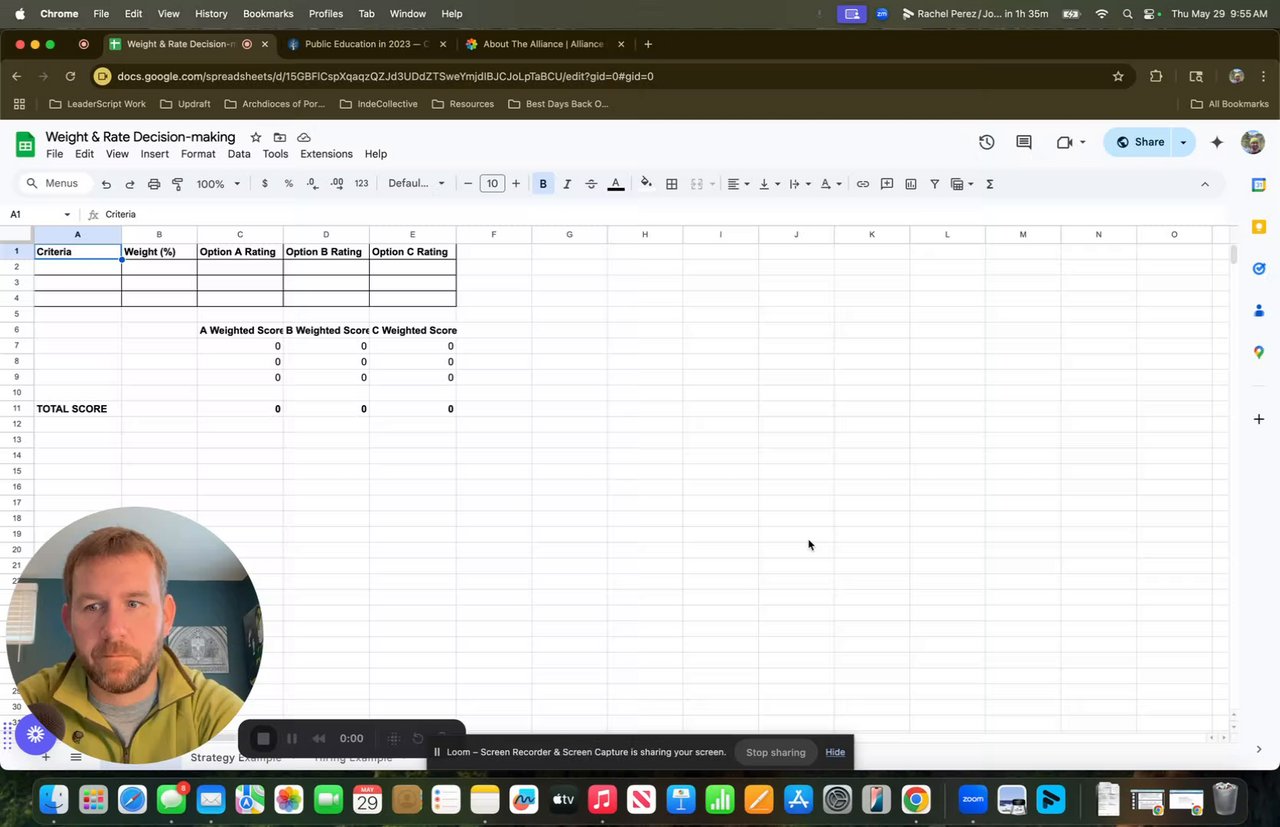1280x827 pixels.
Task: Open Google Keep side panel icon
Action: point(1259,227)
